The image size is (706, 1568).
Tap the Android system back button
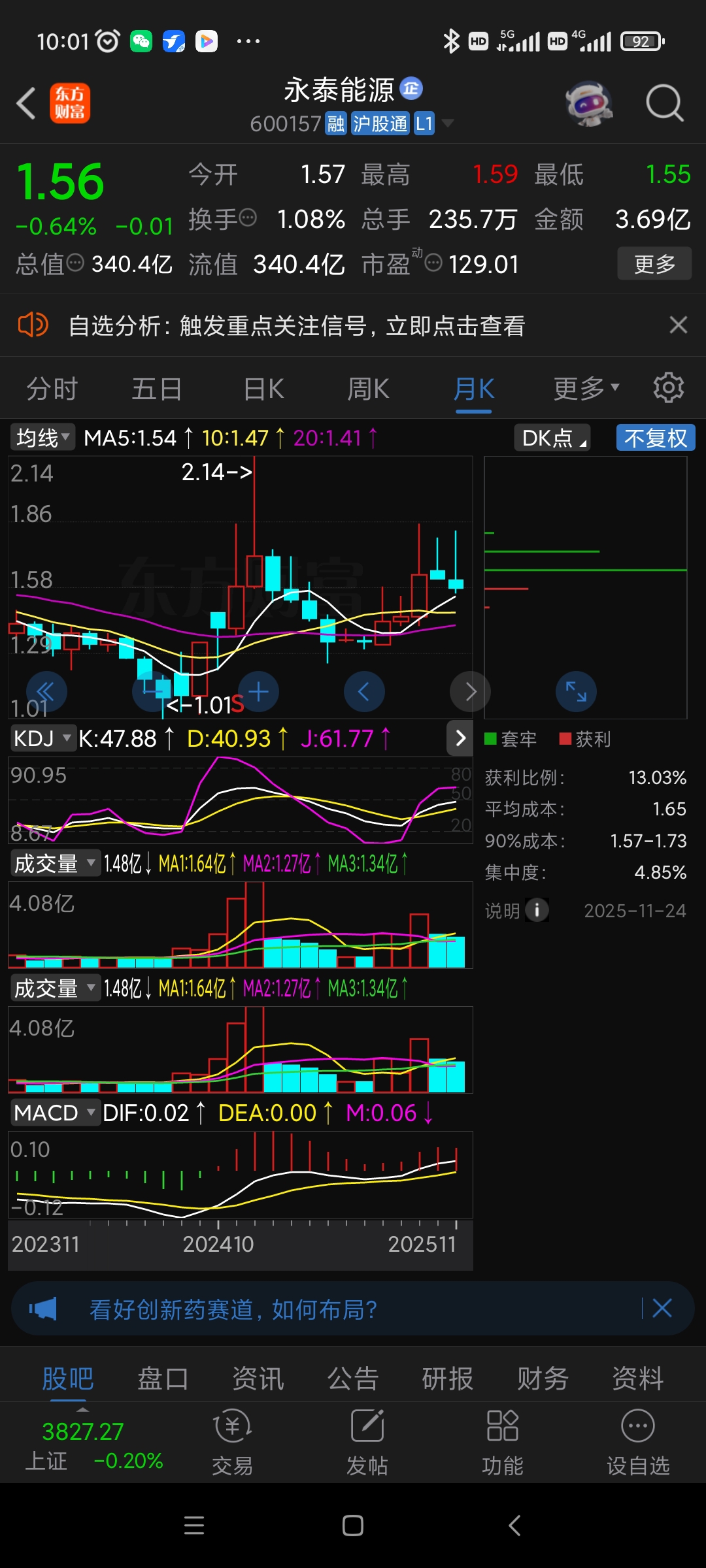(x=514, y=1526)
